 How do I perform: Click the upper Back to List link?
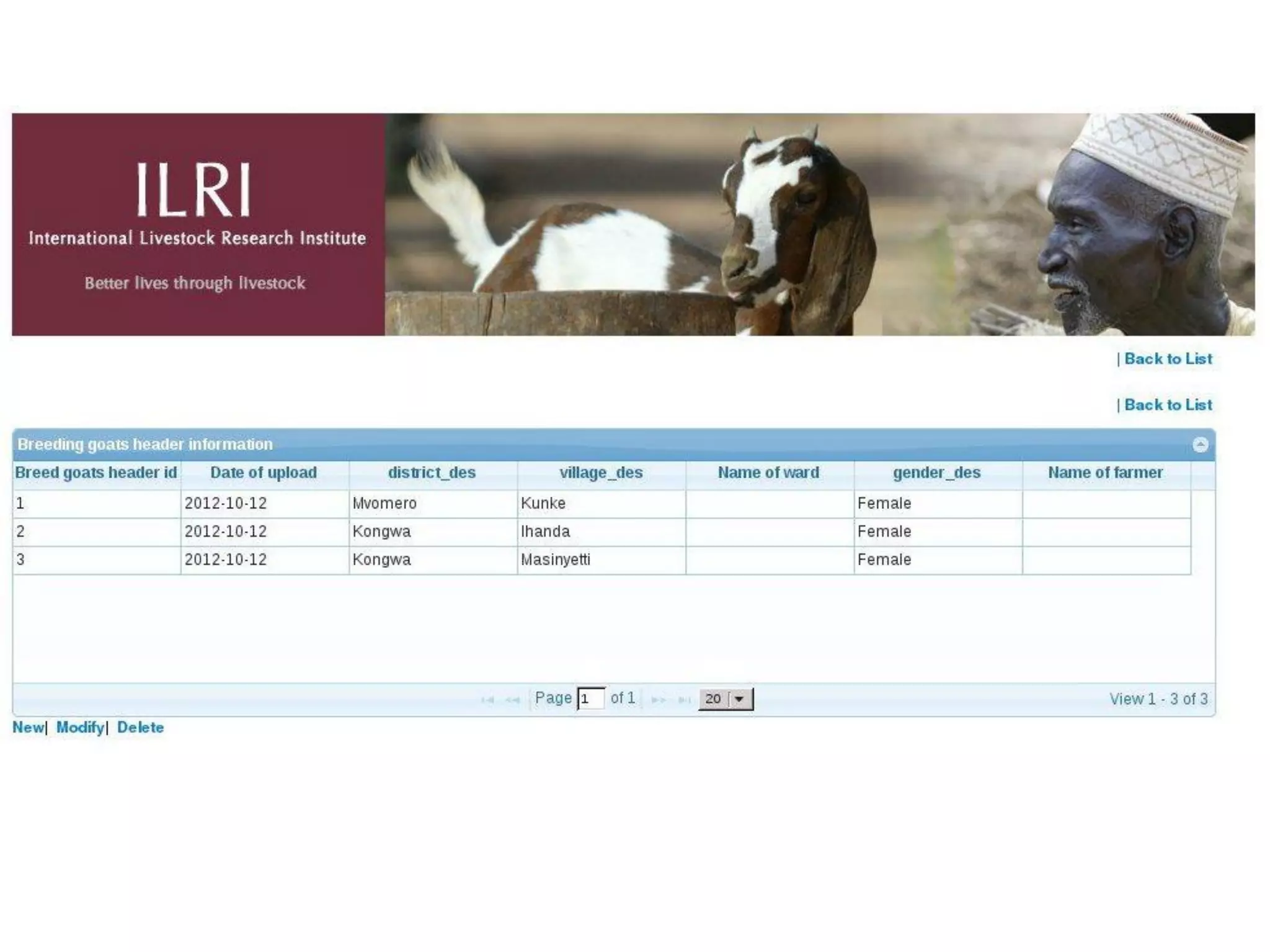click(x=1168, y=359)
